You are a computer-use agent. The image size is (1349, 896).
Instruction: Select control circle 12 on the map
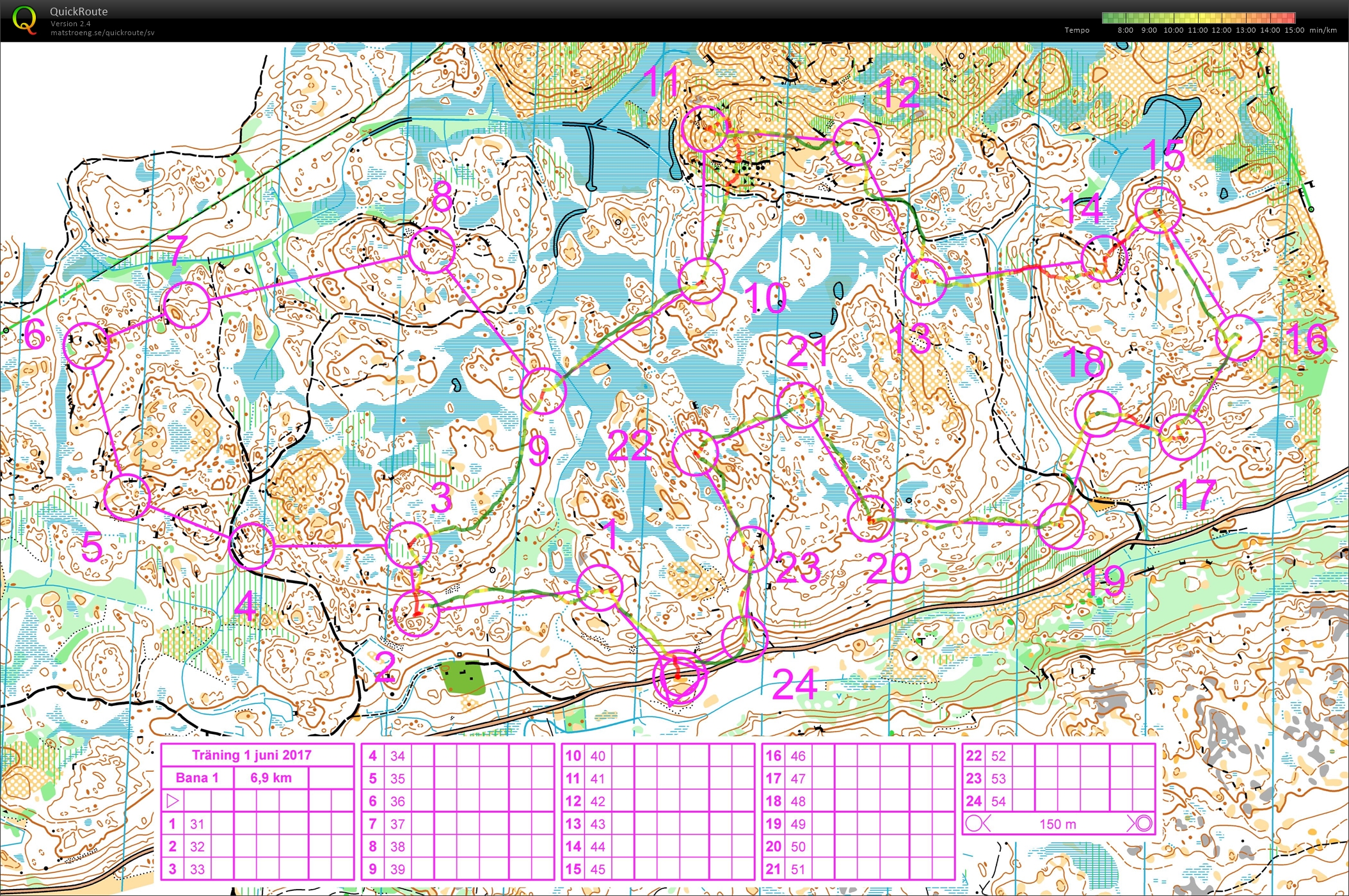click(x=856, y=142)
